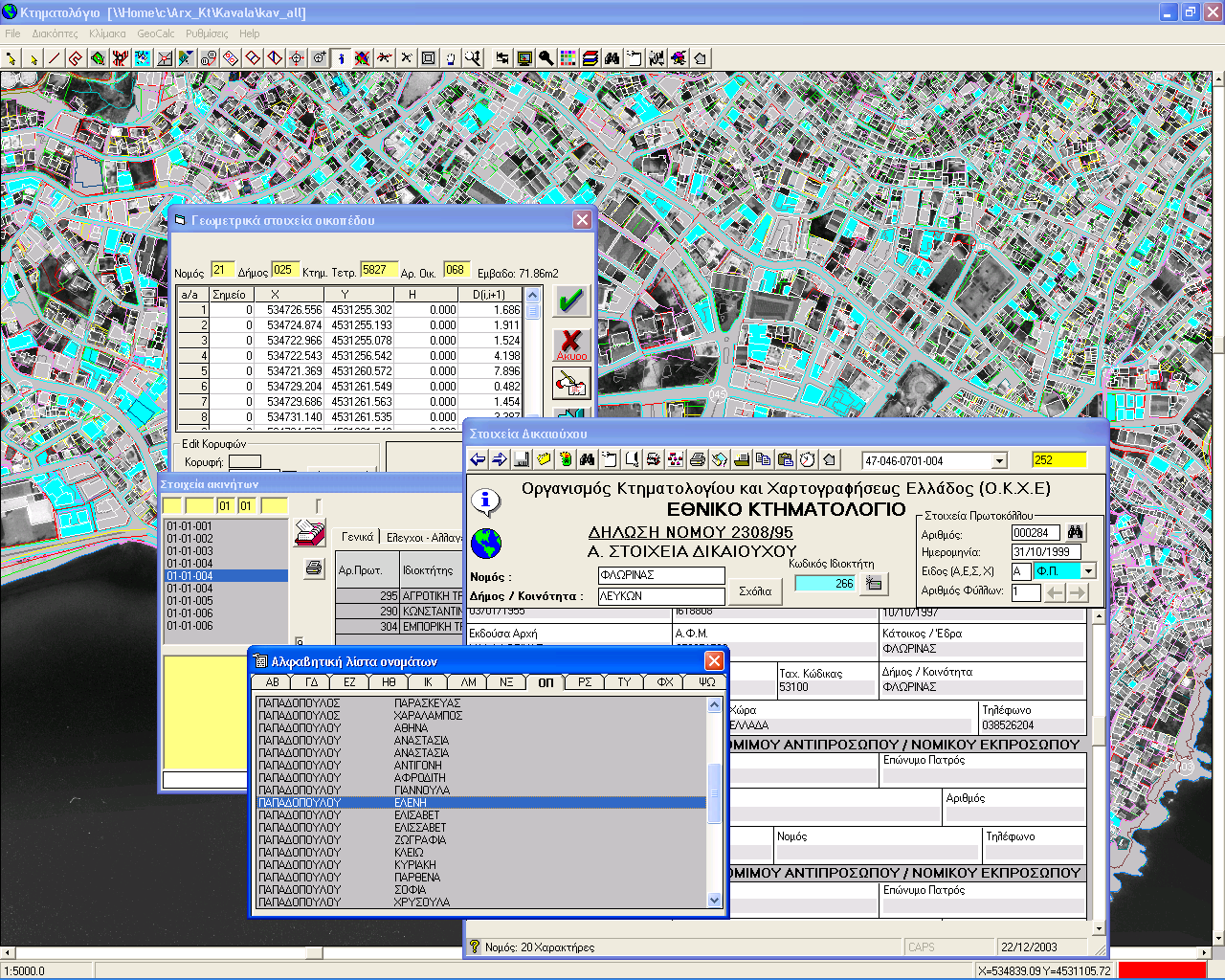This screenshot has width=1225, height=980.
Task: Click the red X Άκυρο cancel button
Action: [571, 344]
